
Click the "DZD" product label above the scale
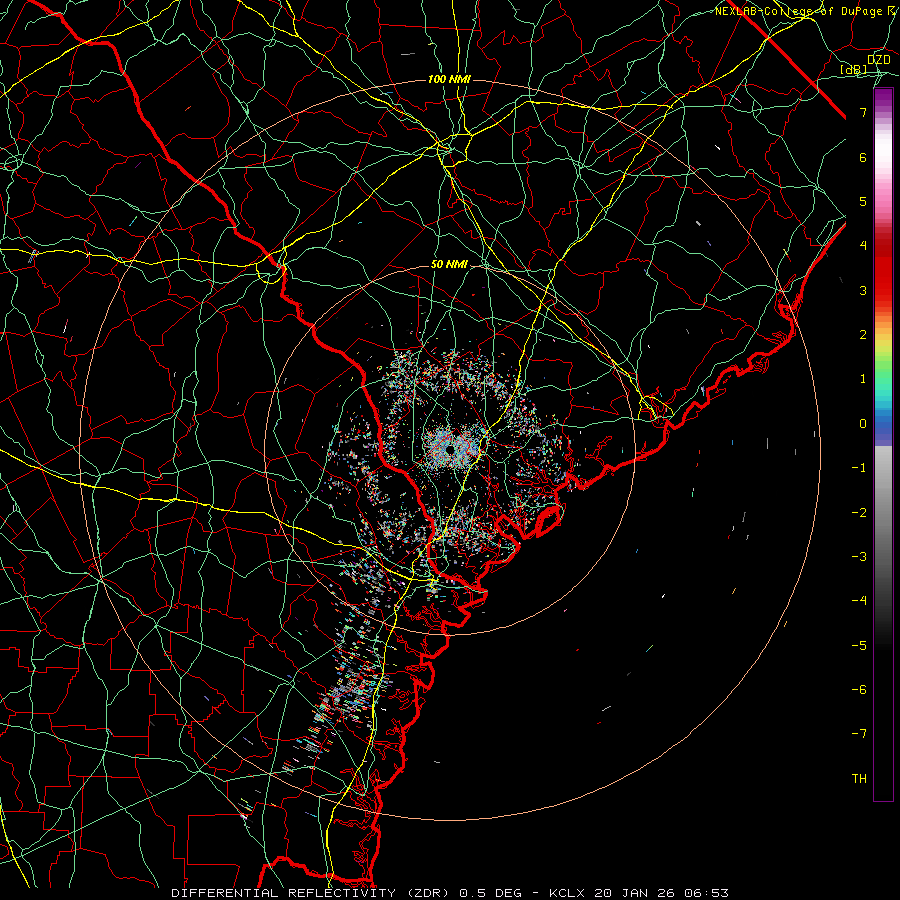coord(878,60)
